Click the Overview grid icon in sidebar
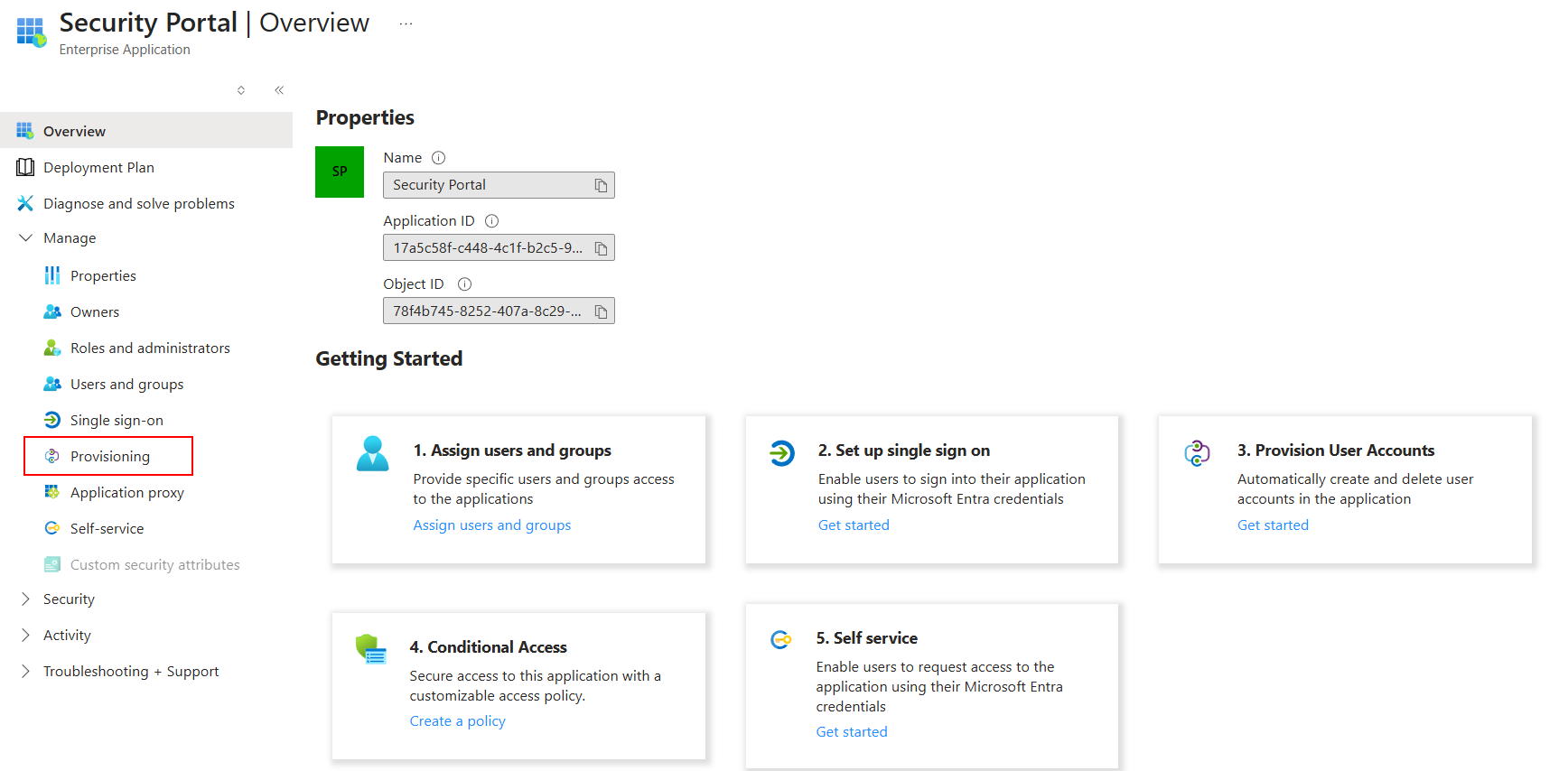The height and width of the screenshot is (771, 1568). tap(25, 131)
